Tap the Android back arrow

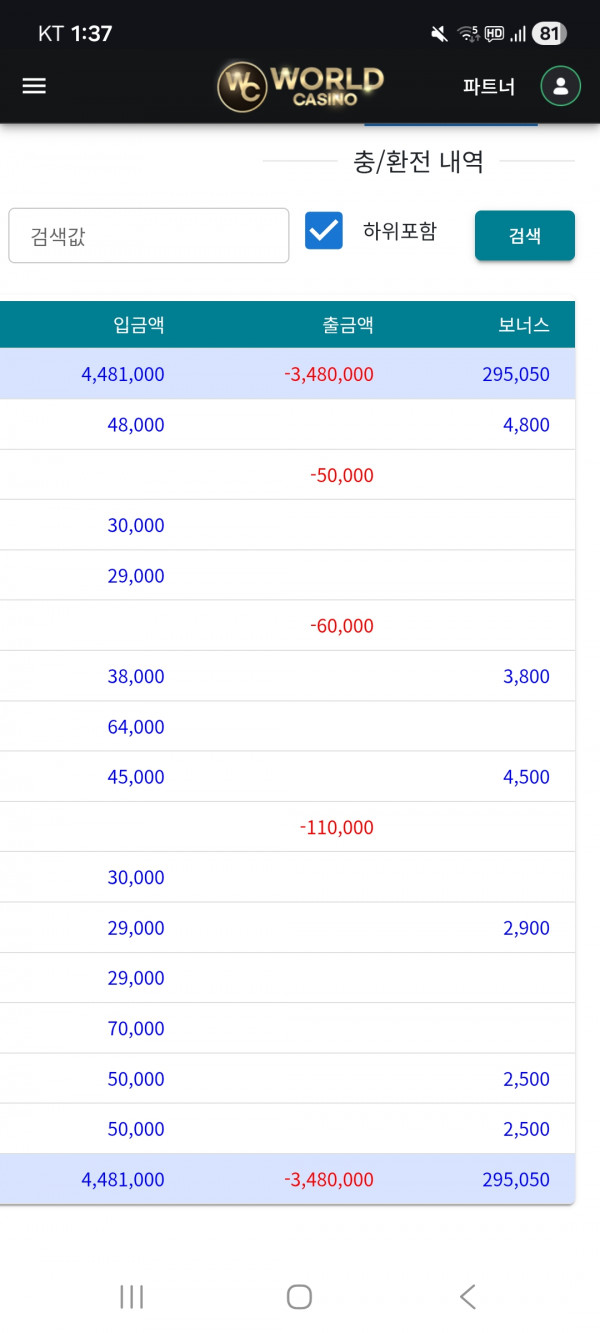click(x=467, y=1297)
